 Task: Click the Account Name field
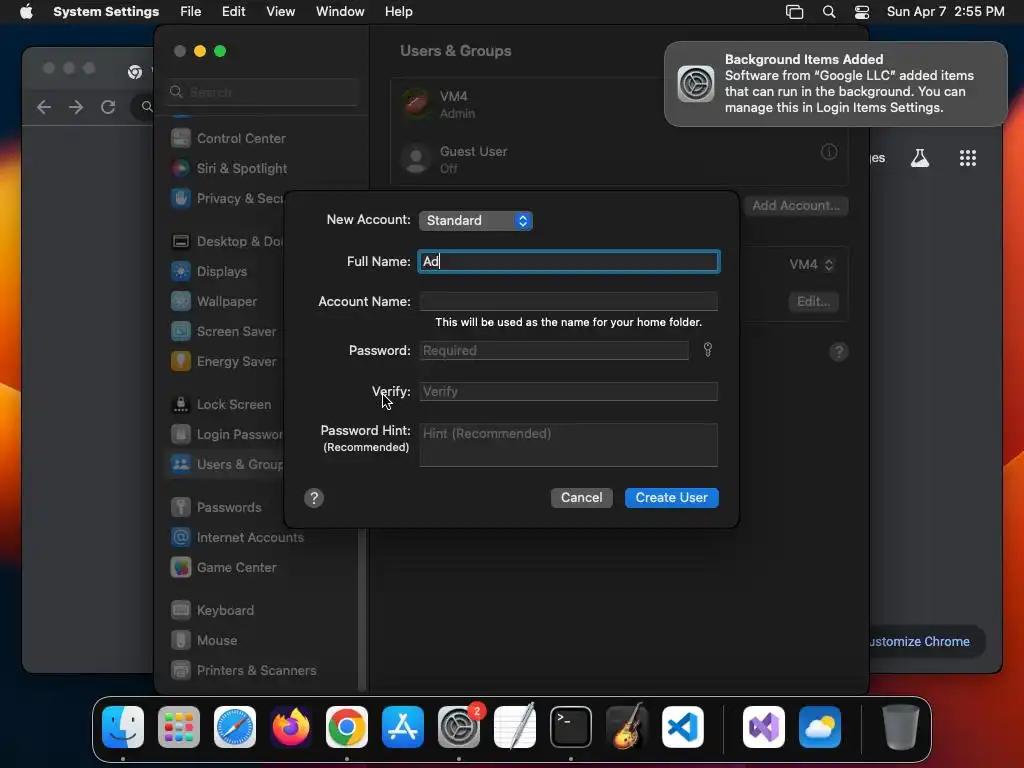tap(569, 301)
